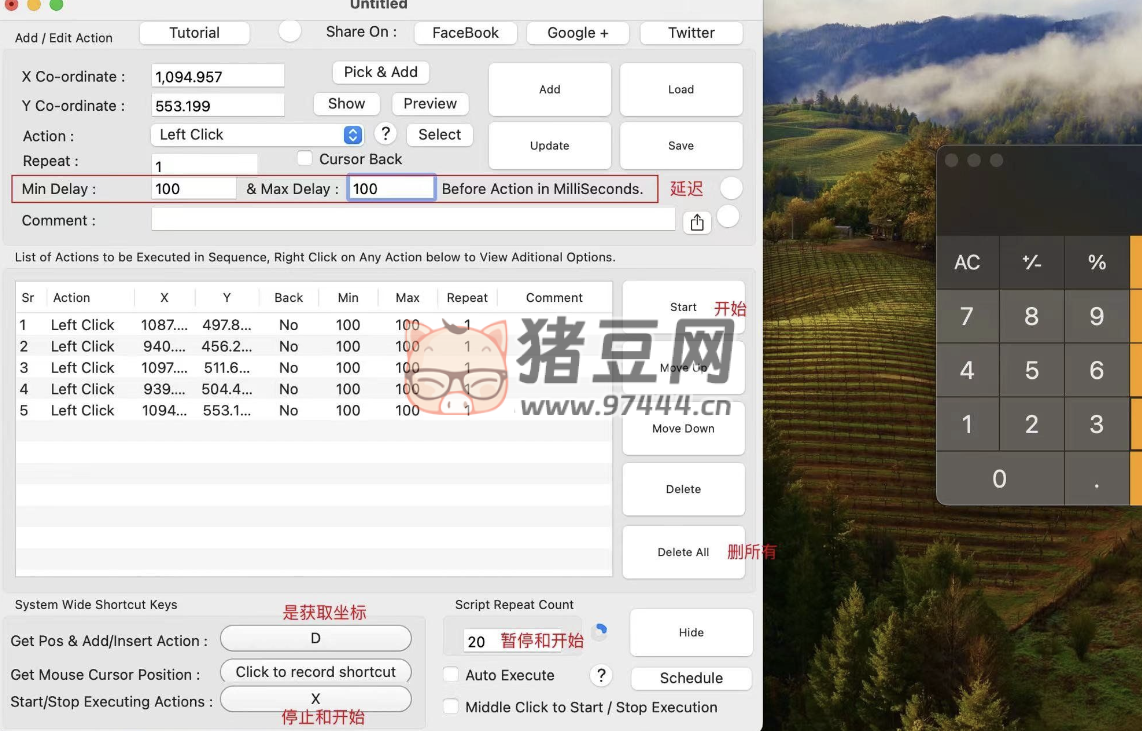Click the round button right of delay row
Screen dimensions: 1142x731
click(731, 188)
